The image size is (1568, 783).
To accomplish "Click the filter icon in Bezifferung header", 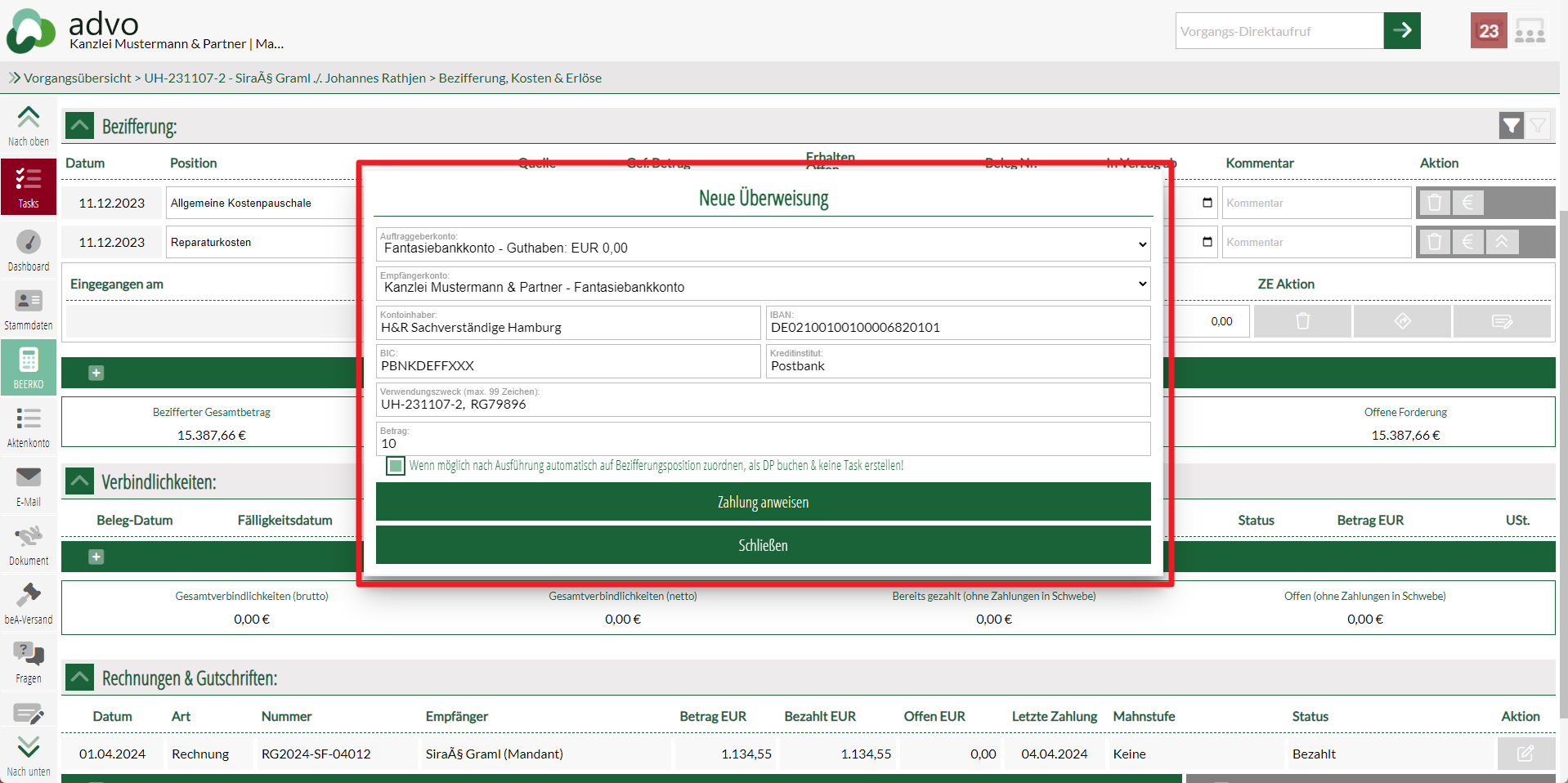I will pyautogui.click(x=1511, y=126).
